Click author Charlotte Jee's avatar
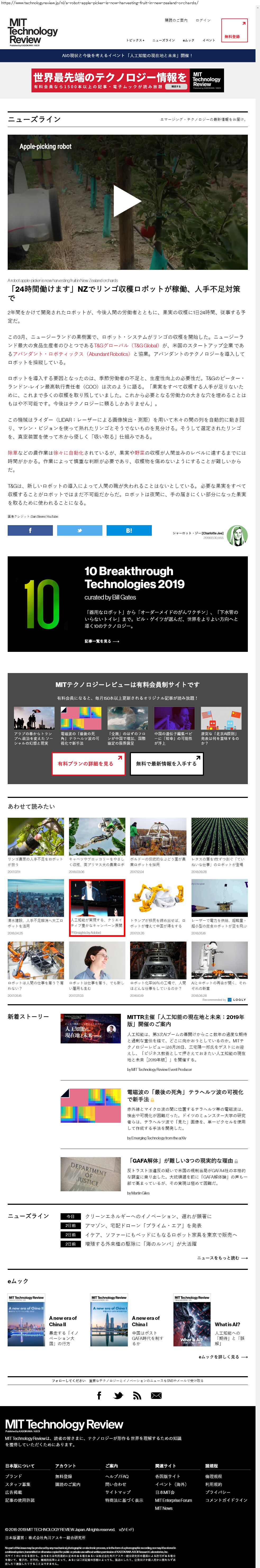This screenshot has height=1568, width=260. pyautogui.click(x=237, y=536)
